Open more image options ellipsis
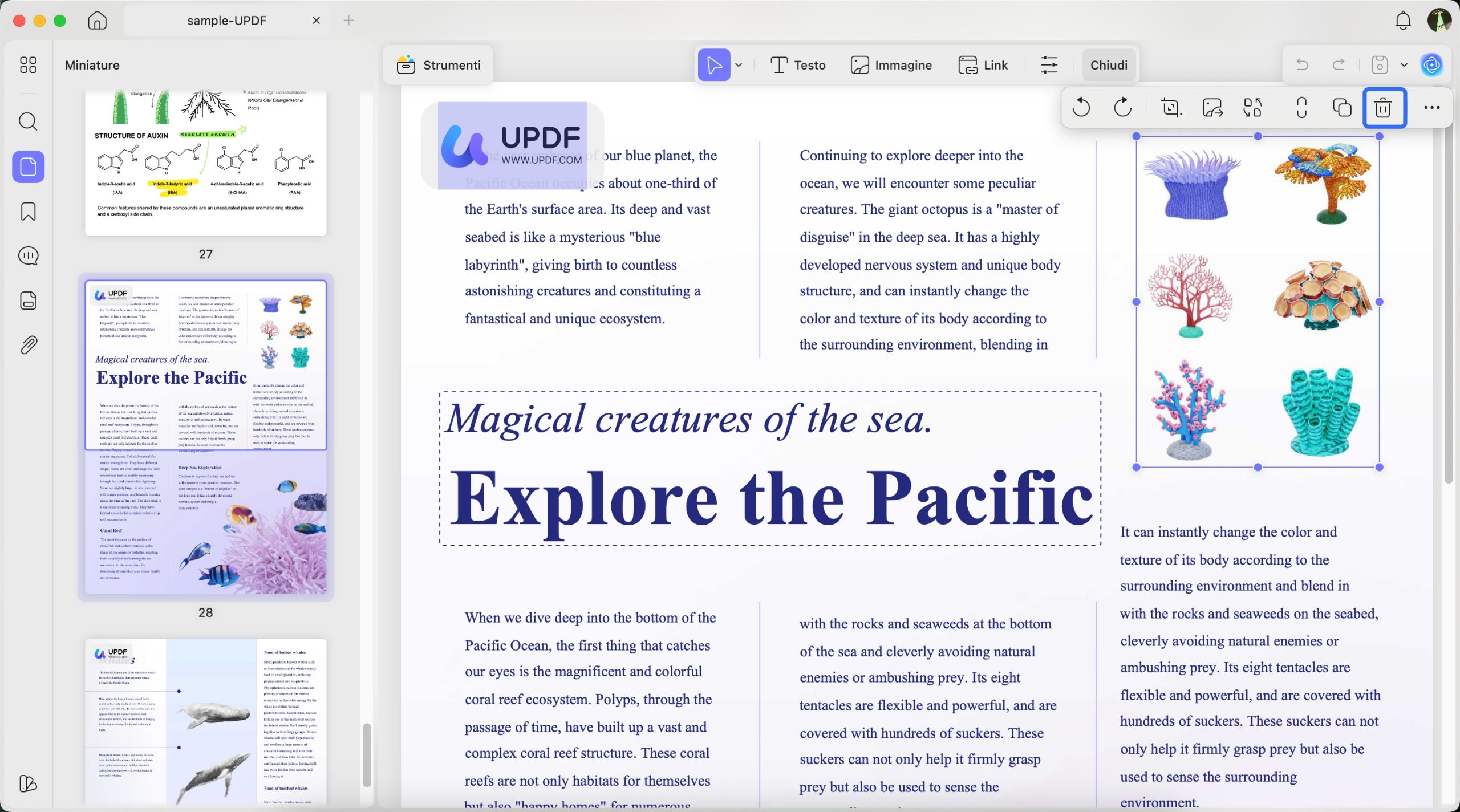Image resolution: width=1460 pixels, height=812 pixels. click(x=1431, y=108)
